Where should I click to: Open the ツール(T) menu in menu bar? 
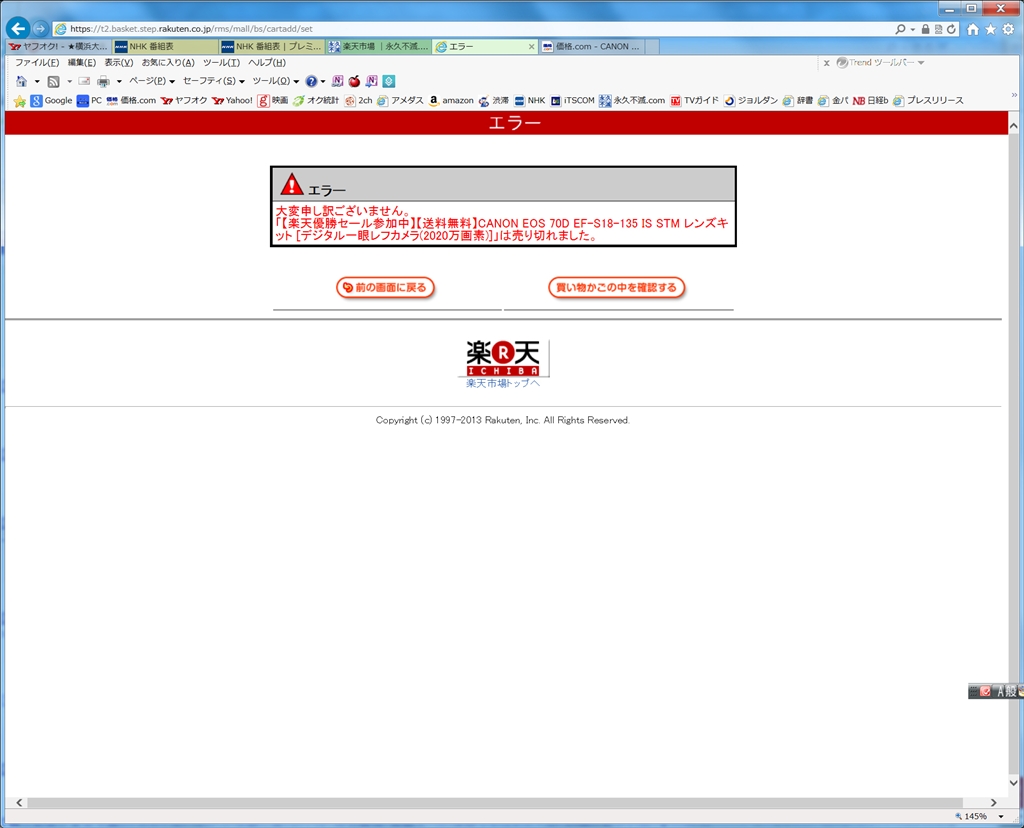click(221, 63)
